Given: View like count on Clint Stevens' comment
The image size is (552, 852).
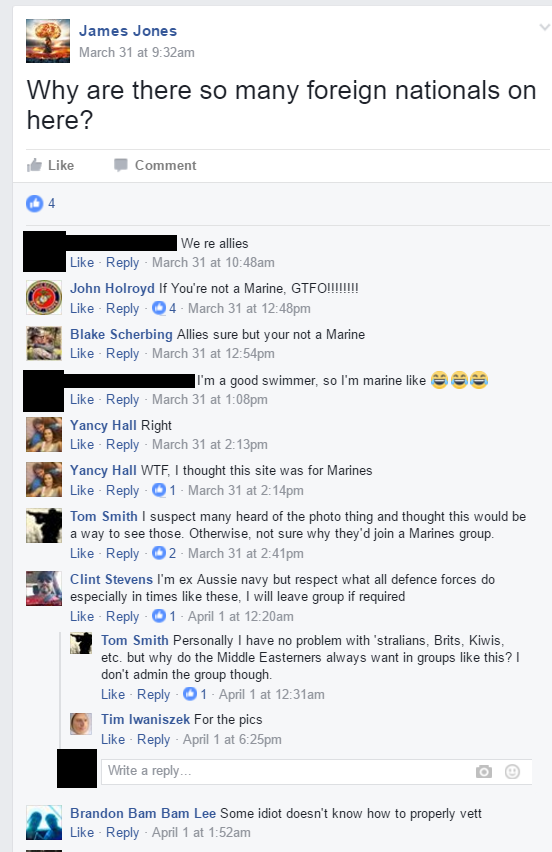Looking at the screenshot, I should click(164, 616).
